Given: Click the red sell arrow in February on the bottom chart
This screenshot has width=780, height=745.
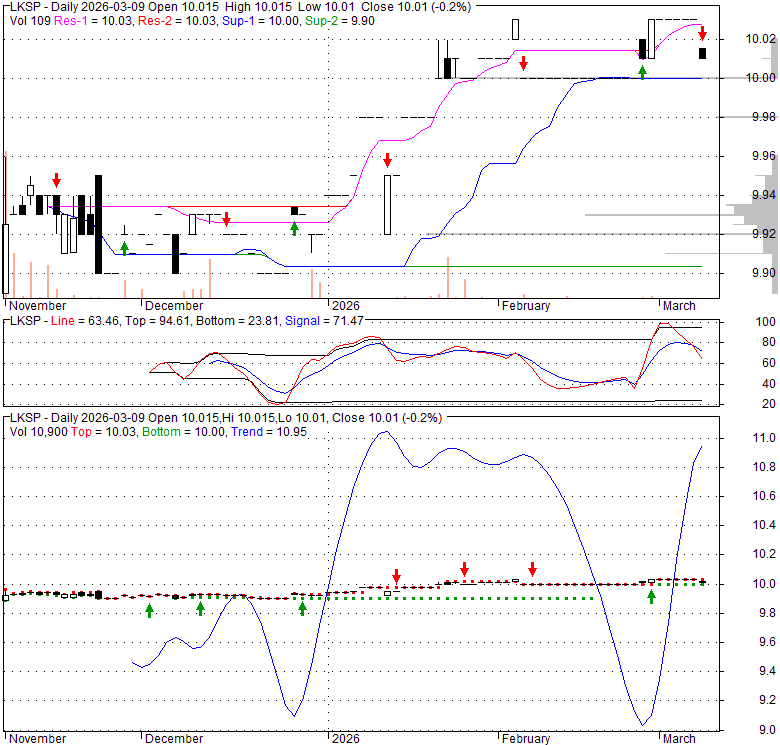Looking at the screenshot, I should (533, 569).
